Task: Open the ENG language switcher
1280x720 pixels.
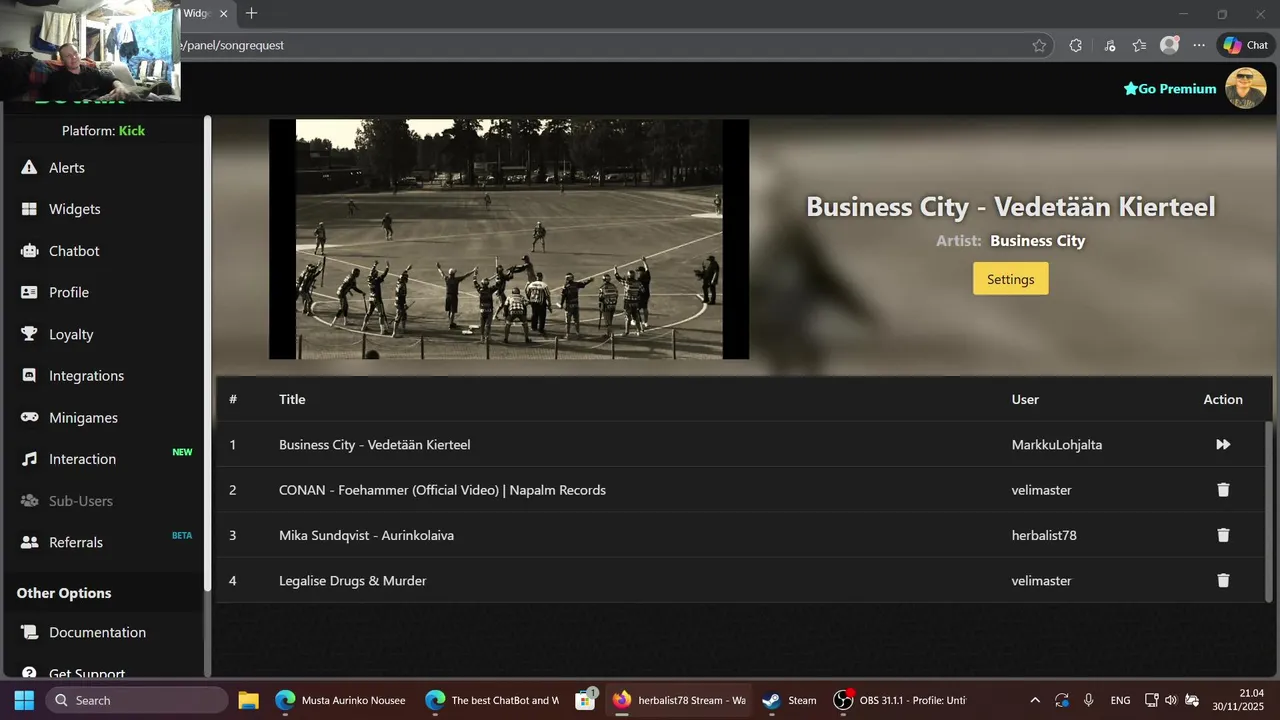Action: (x=1121, y=700)
